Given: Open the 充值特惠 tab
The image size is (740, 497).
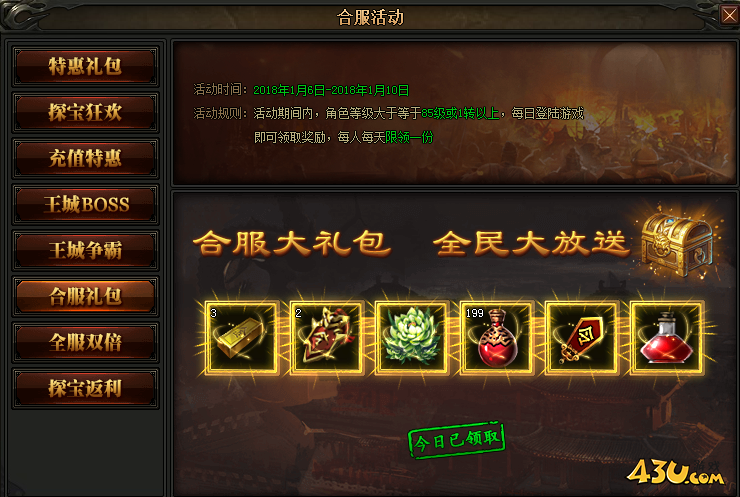Looking at the screenshot, I should [x=85, y=158].
